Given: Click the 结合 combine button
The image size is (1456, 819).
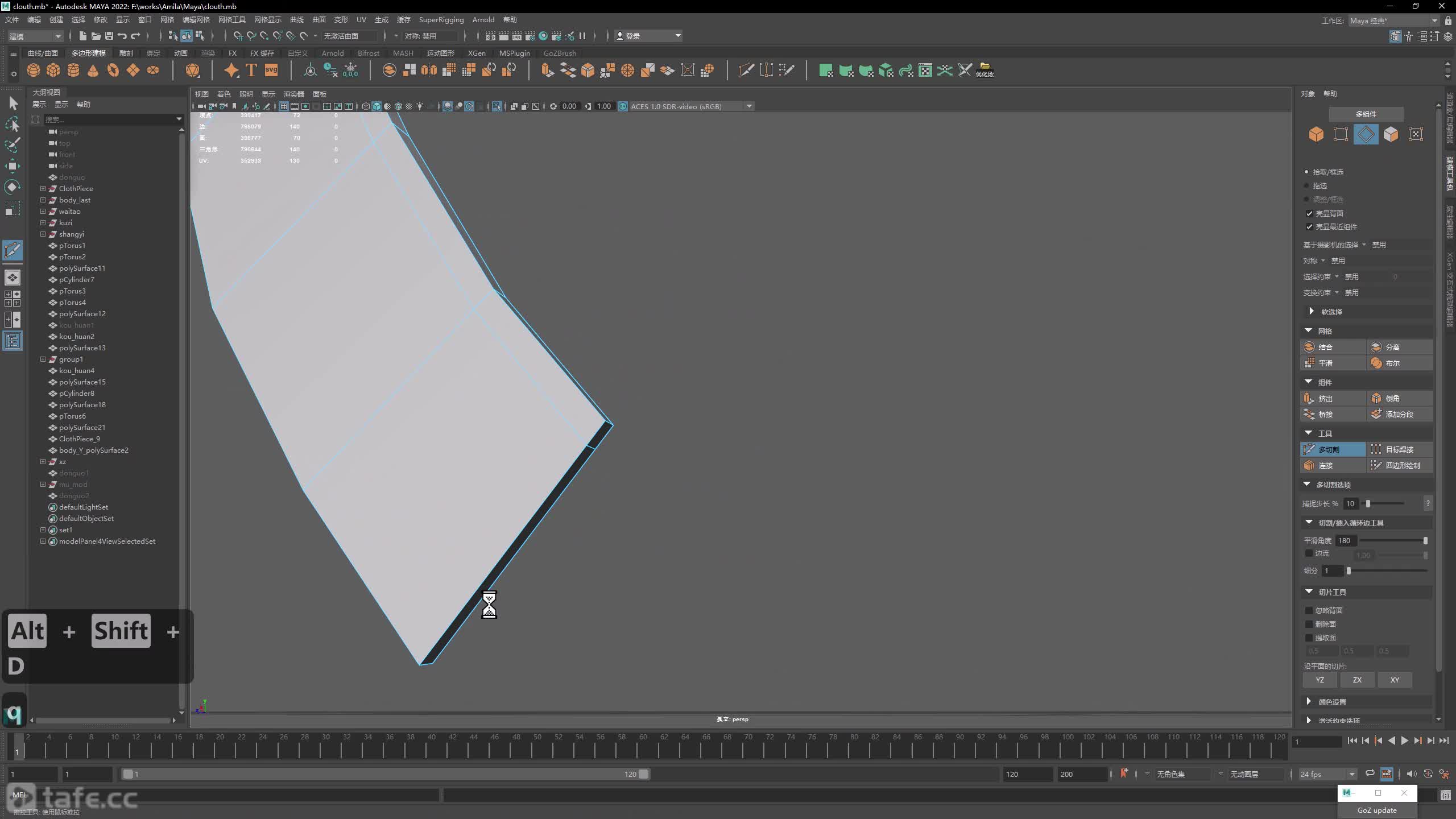Looking at the screenshot, I should [x=1333, y=347].
